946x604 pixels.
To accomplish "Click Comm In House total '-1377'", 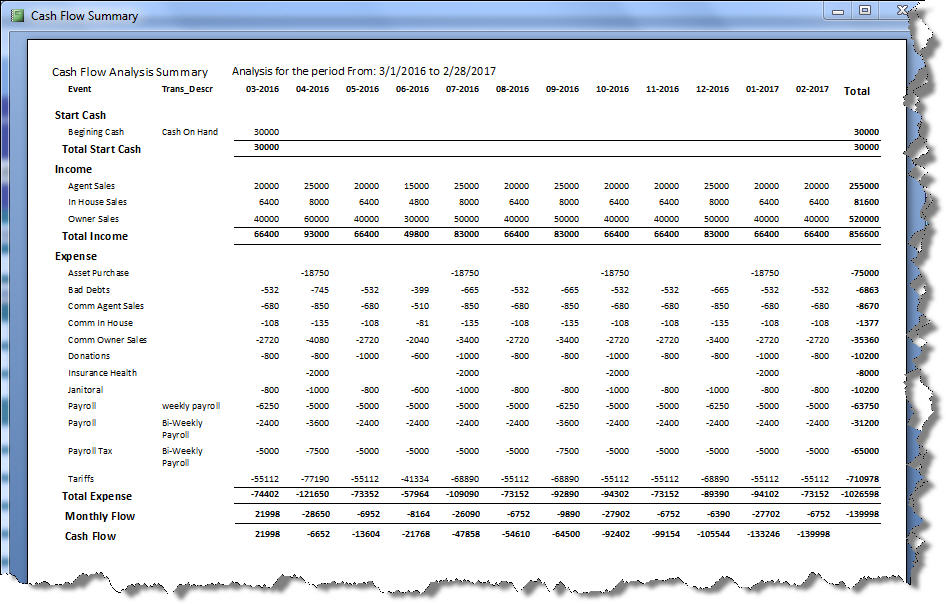I will click(867, 323).
